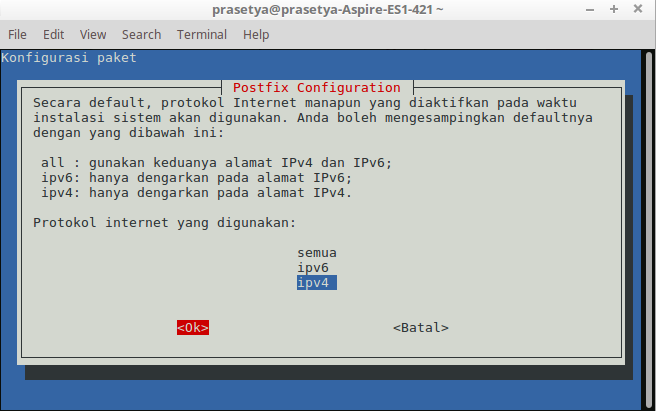The width and height of the screenshot is (656, 411).
Task: Click the 'Protokol internet yang digunakan:' label
Action: click(x=164, y=223)
